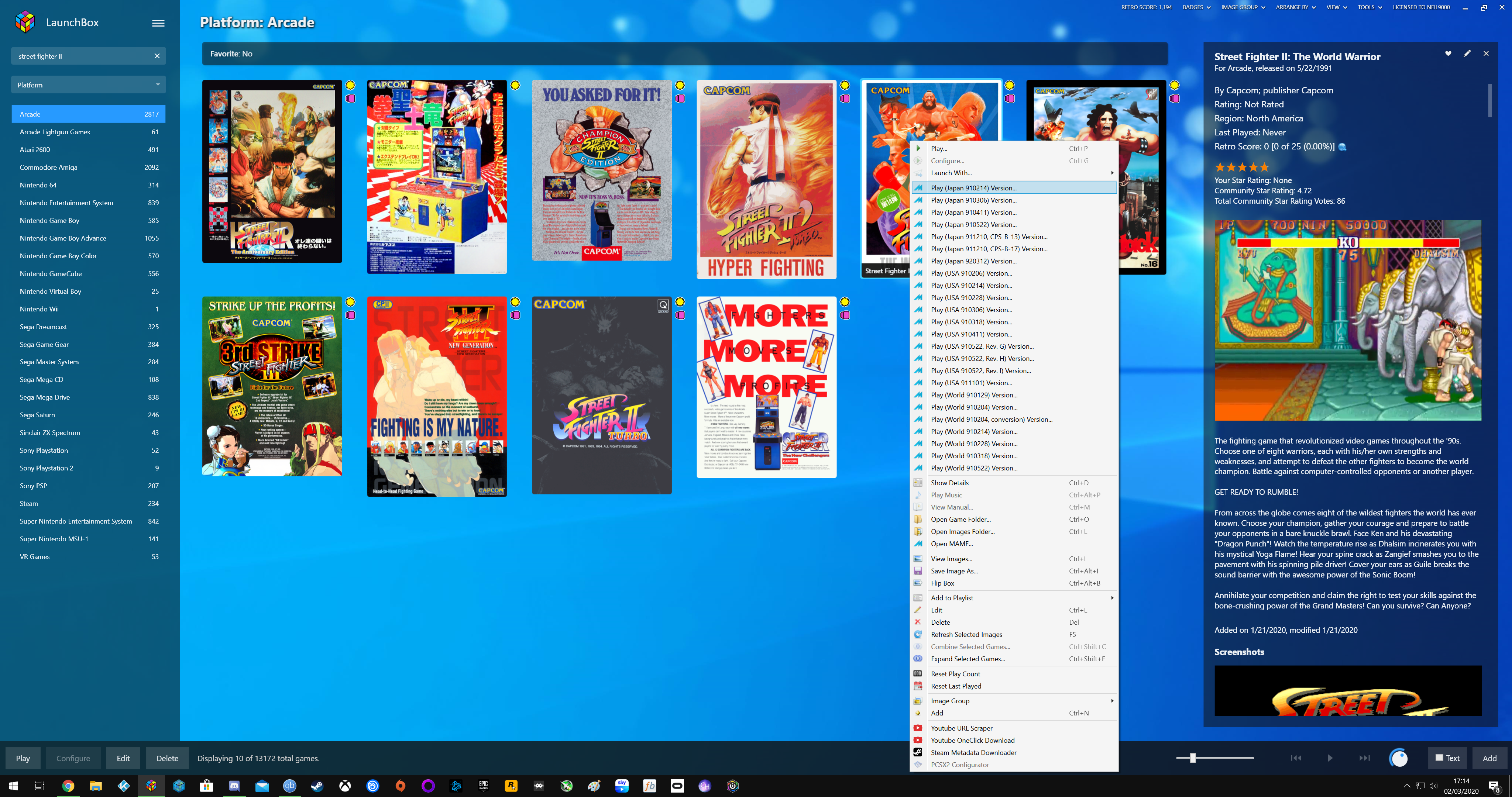Open Chrome from the taskbar

68,786
